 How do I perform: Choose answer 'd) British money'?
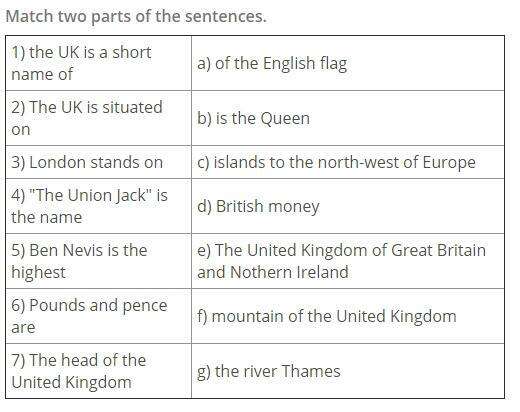(x=348, y=206)
